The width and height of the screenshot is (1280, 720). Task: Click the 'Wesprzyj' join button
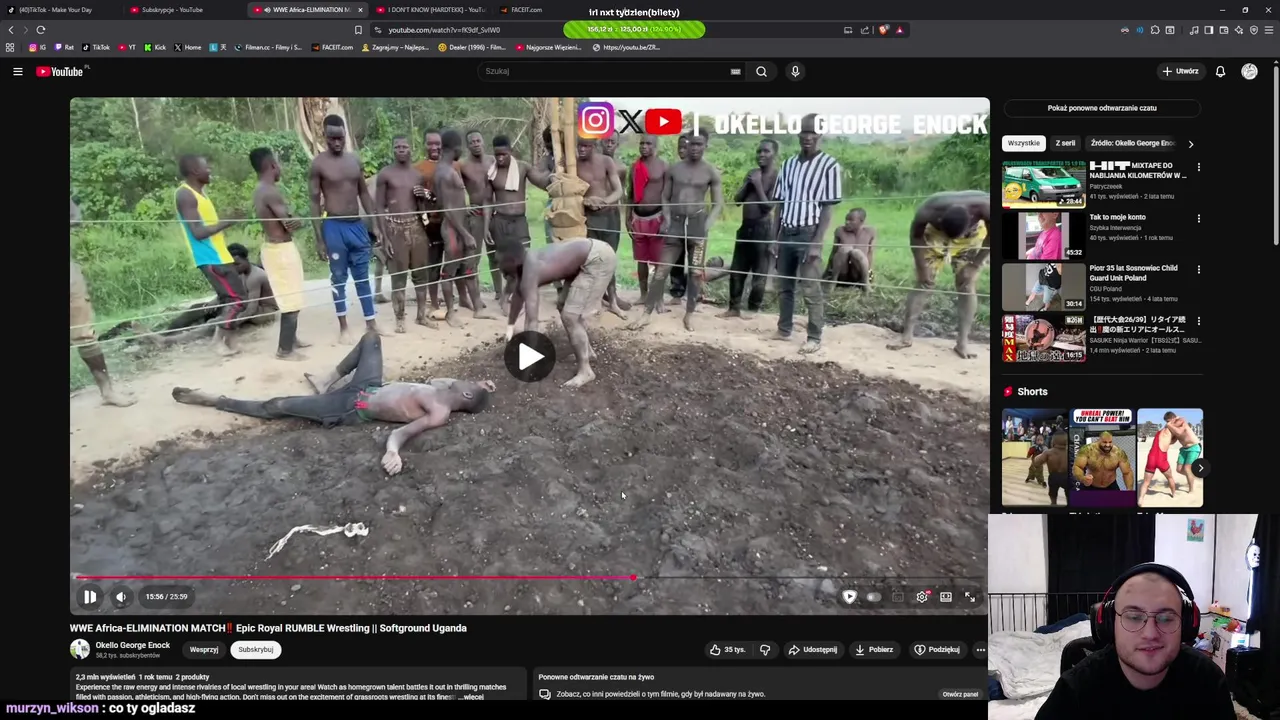pos(204,650)
